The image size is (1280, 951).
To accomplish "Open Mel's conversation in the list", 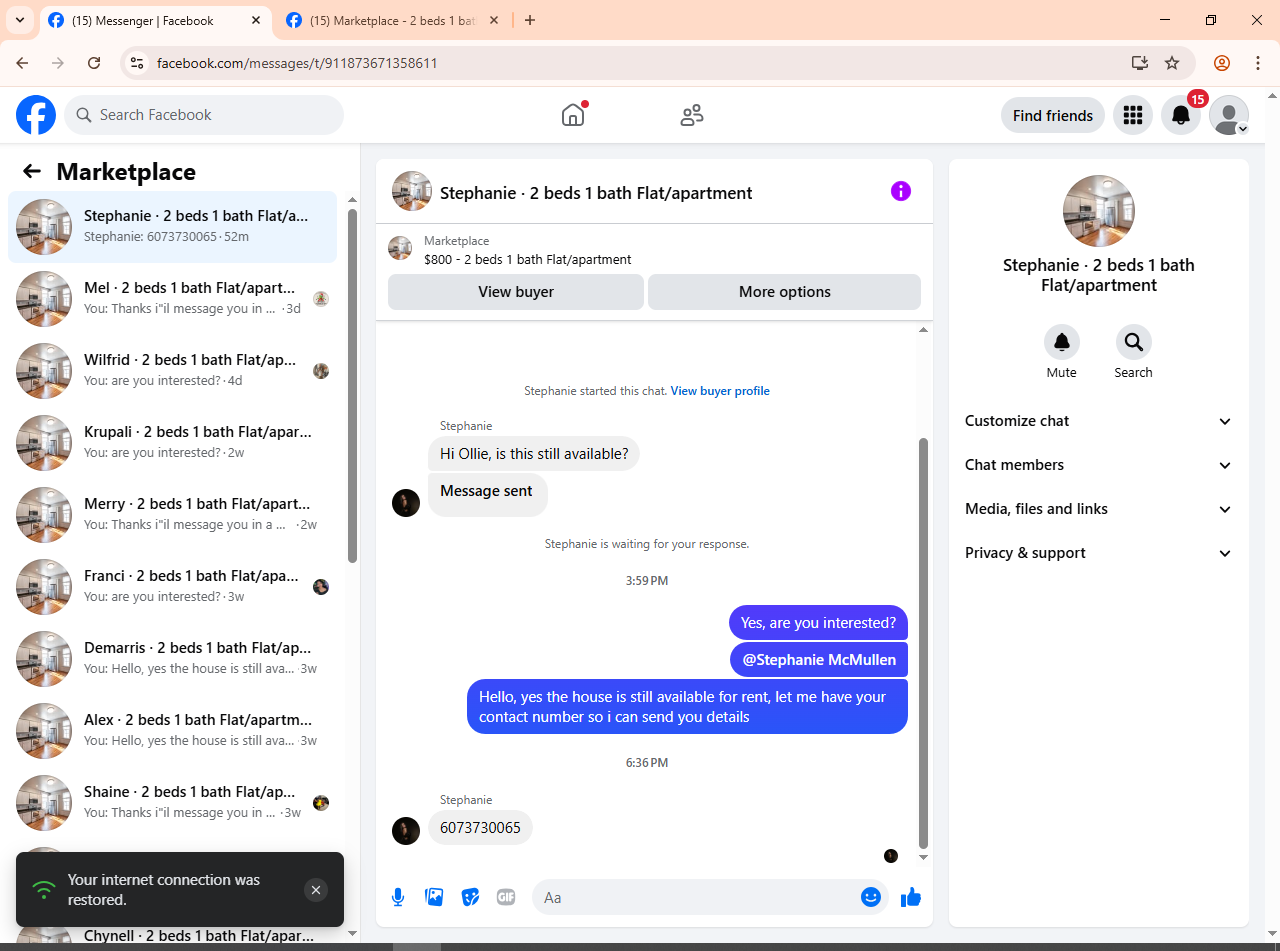I will (x=173, y=299).
